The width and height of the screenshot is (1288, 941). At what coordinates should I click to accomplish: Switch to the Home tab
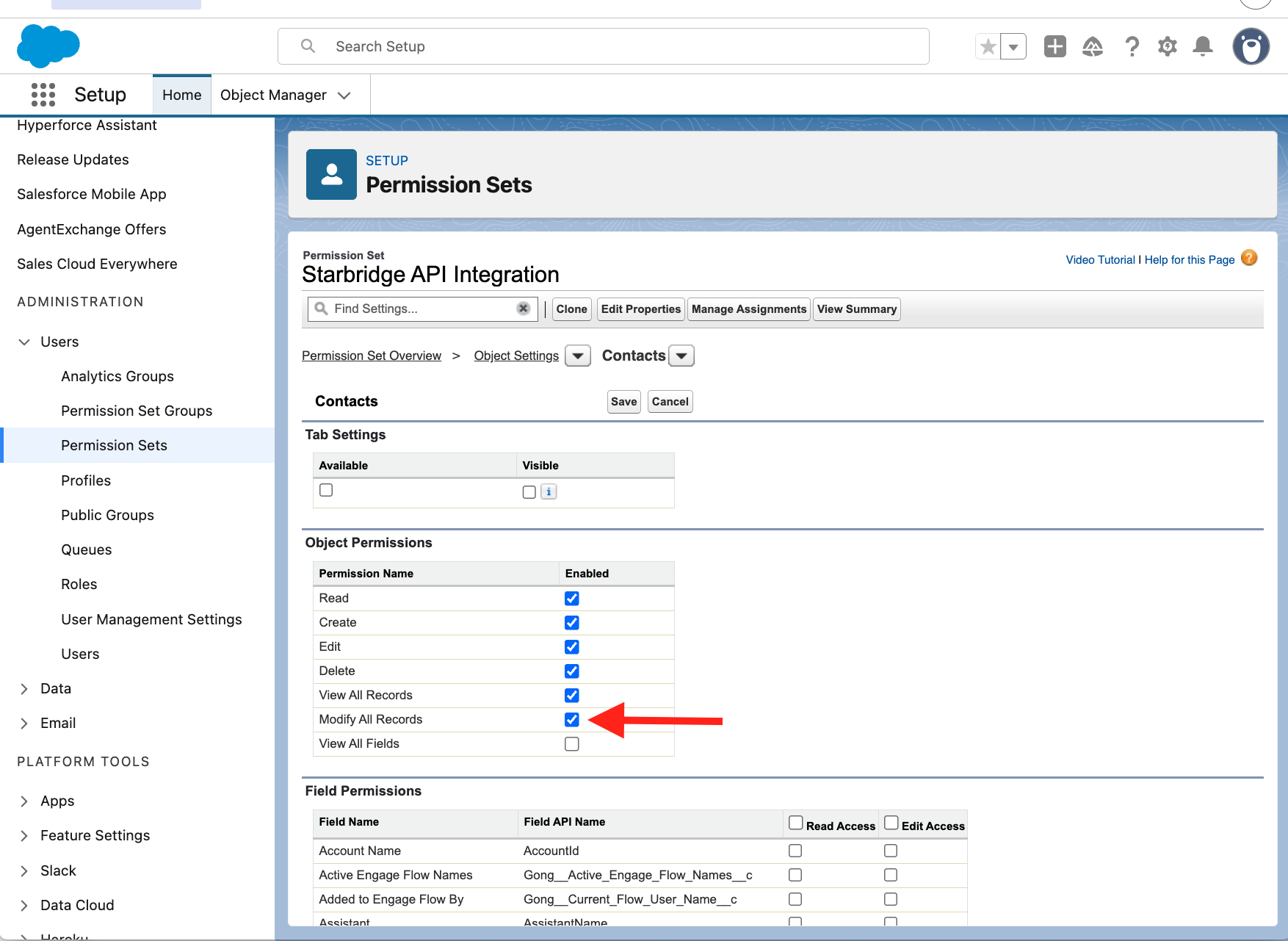tap(182, 95)
